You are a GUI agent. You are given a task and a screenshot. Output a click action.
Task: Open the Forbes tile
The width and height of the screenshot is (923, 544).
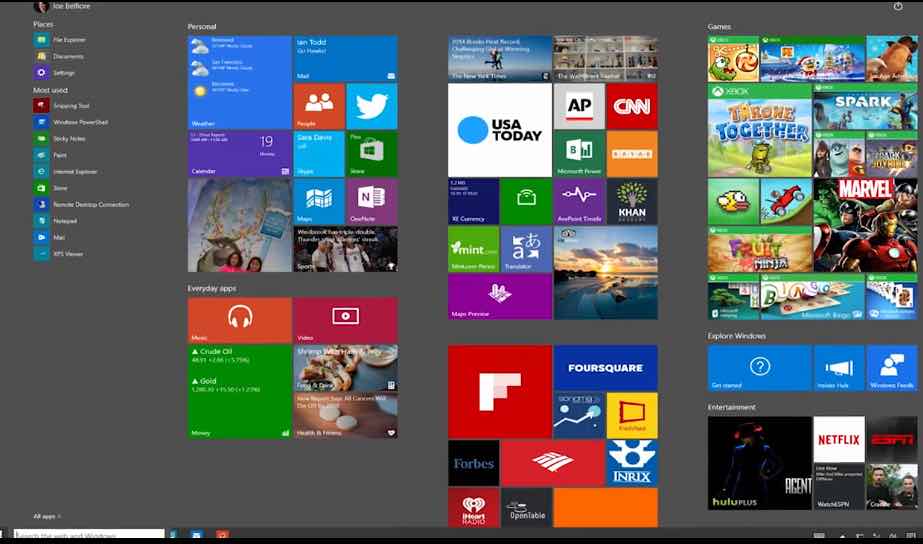(x=473, y=463)
